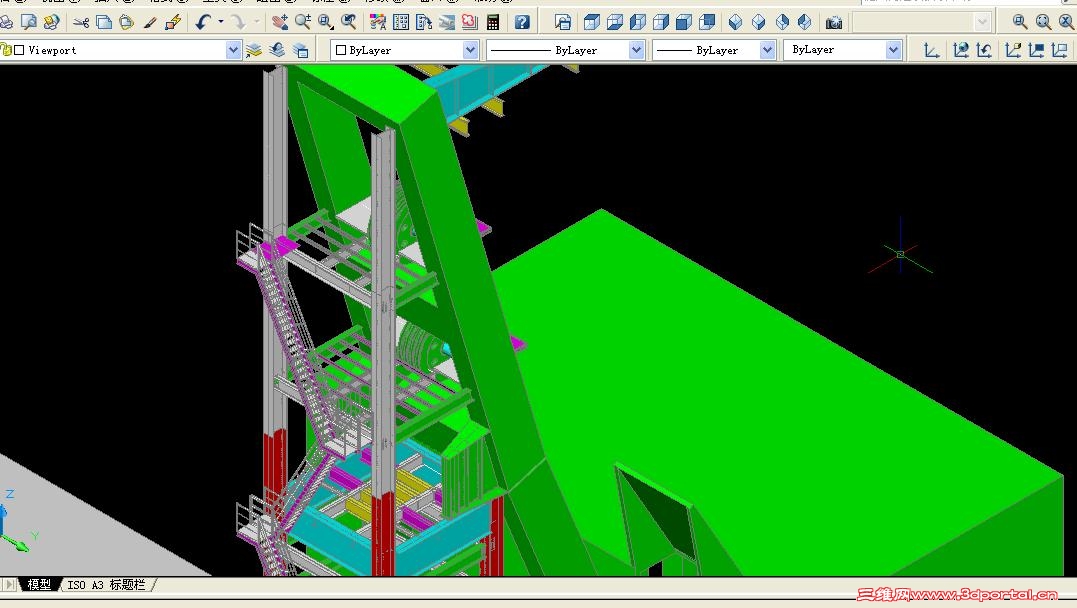The image size is (1077, 608).
Task: Set NW Isometric view
Action: [804, 23]
